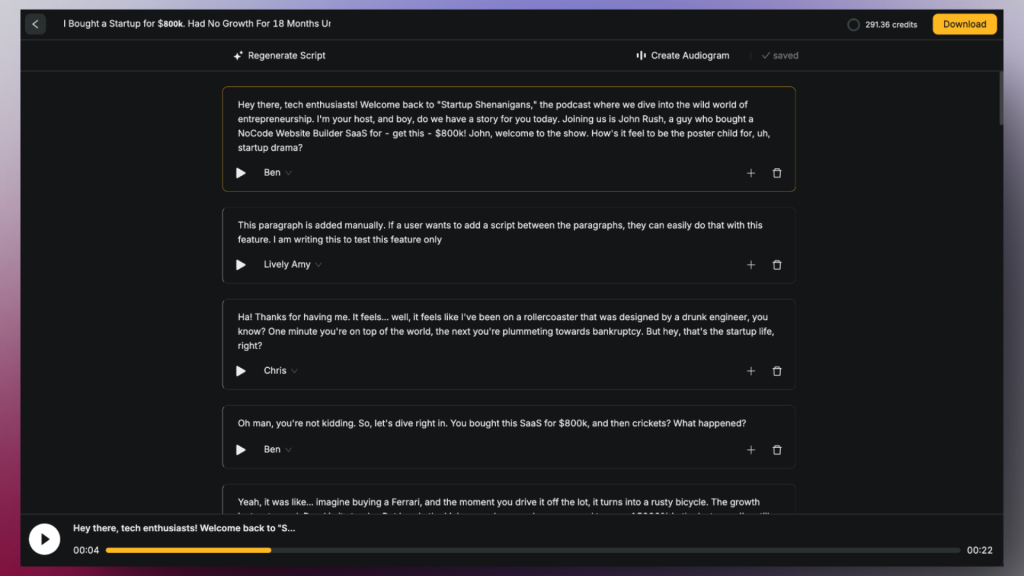Toggle main playback in bottom player
Screen dimensions: 1024x576
44,539
